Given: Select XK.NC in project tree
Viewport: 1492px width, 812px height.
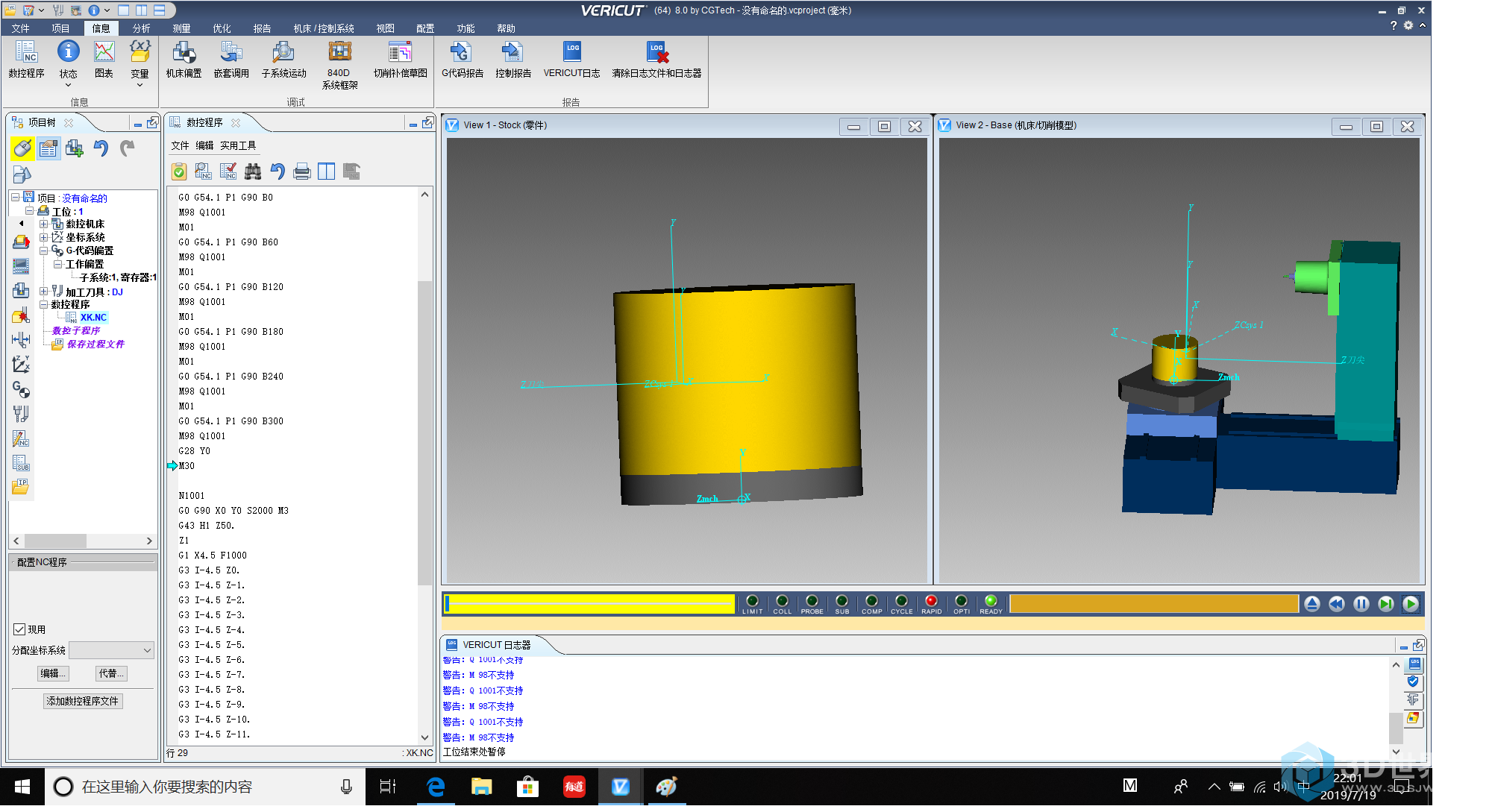Looking at the screenshot, I should 93,318.
